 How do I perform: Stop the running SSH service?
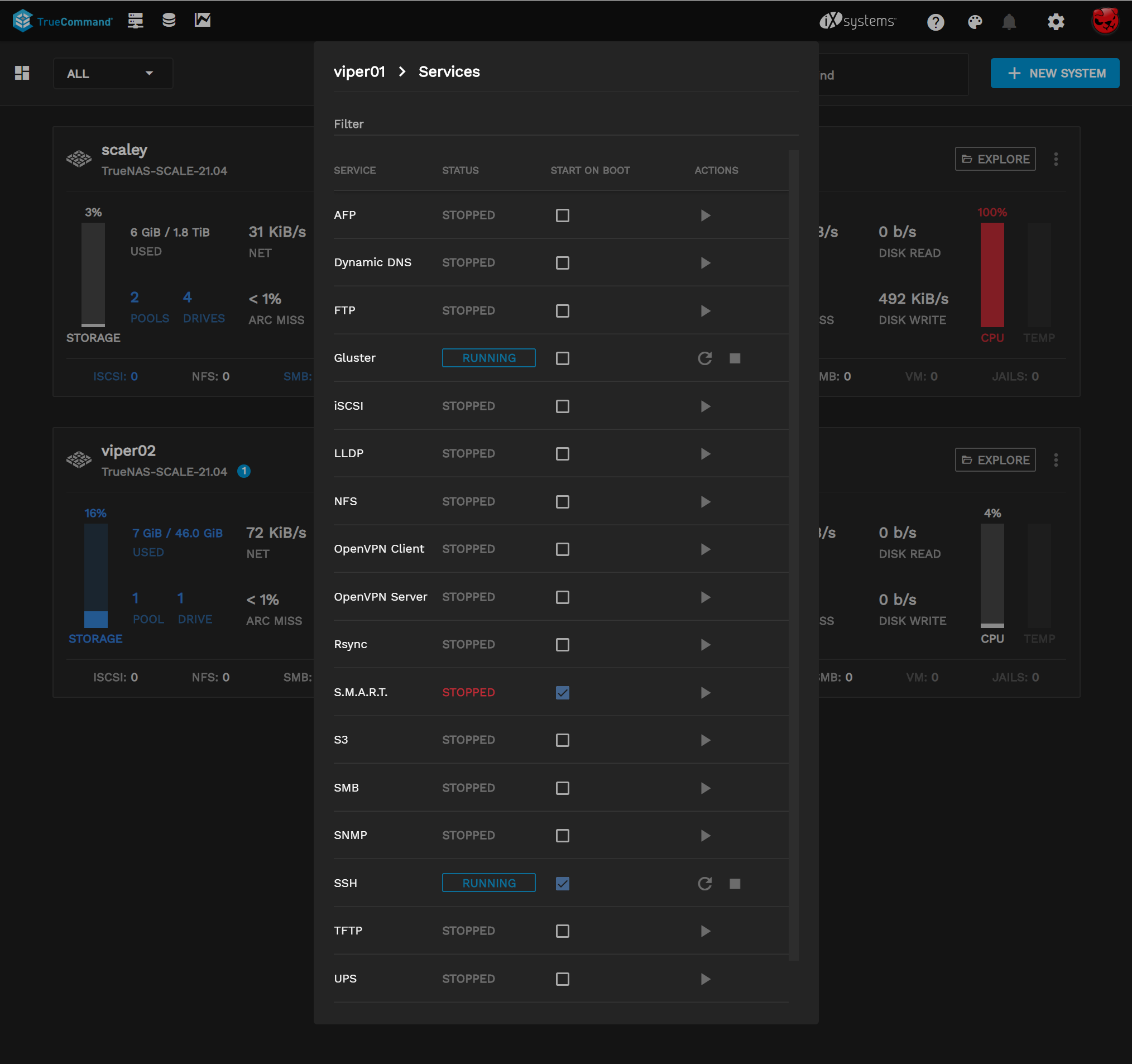pos(735,884)
